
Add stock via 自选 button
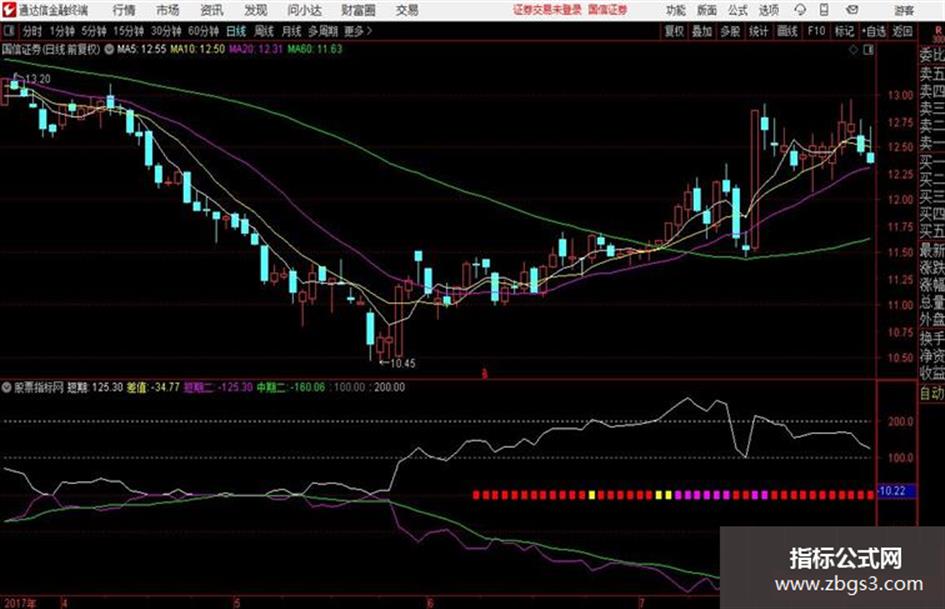(x=874, y=31)
